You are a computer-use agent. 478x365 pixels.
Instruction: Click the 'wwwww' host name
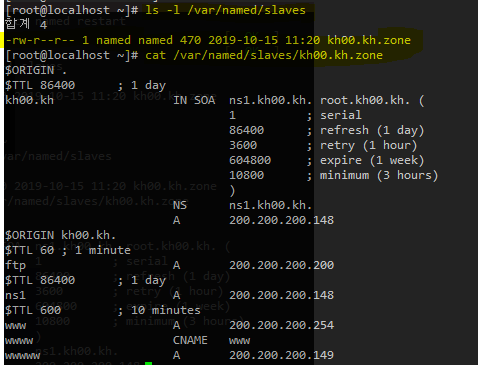(22, 356)
